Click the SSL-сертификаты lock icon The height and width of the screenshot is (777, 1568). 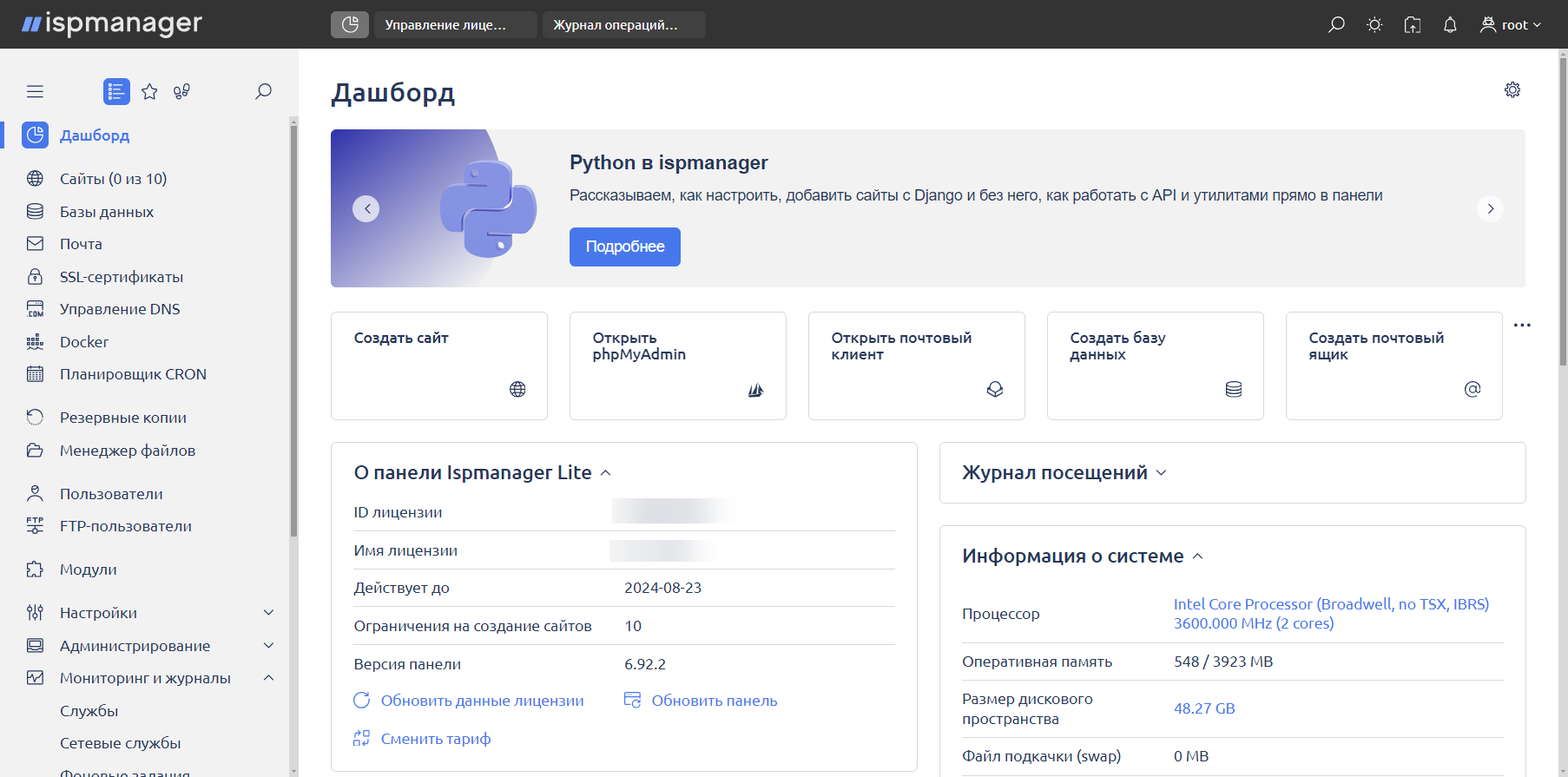pos(35,277)
